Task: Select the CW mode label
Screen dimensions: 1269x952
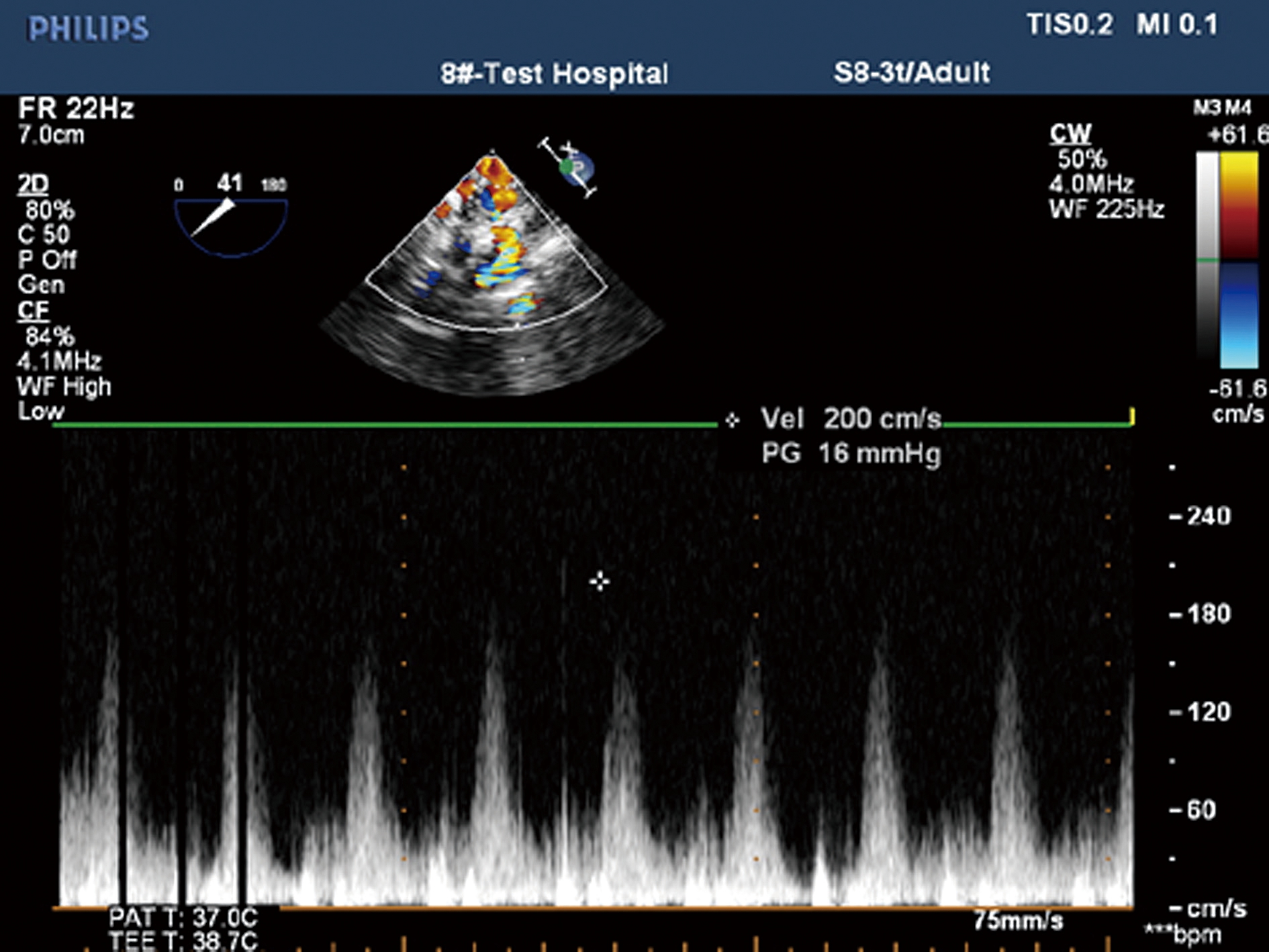Action: [x=1070, y=134]
